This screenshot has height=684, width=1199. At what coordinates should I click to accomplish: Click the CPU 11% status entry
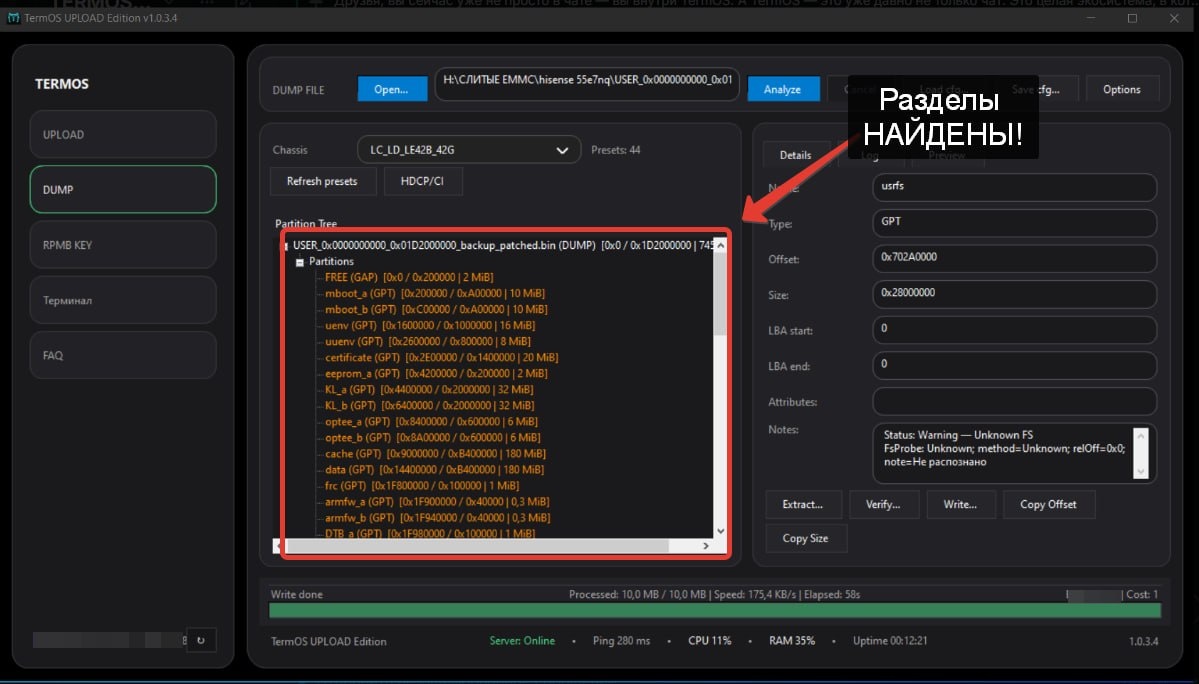[x=710, y=640]
